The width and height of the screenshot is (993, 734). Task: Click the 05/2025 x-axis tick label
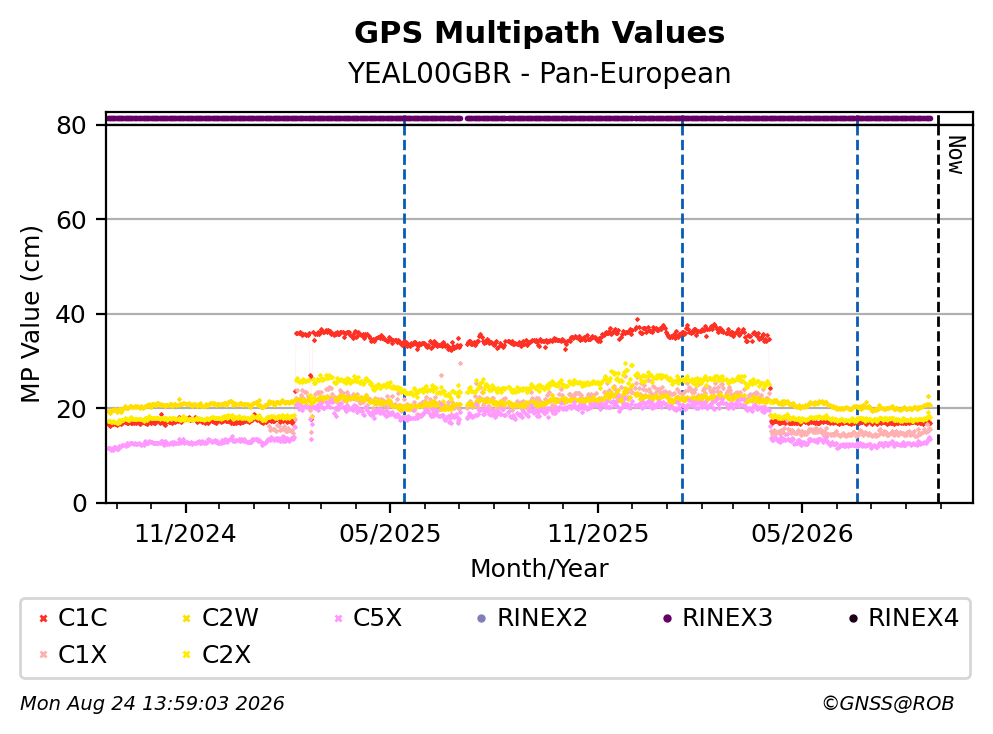[390, 534]
